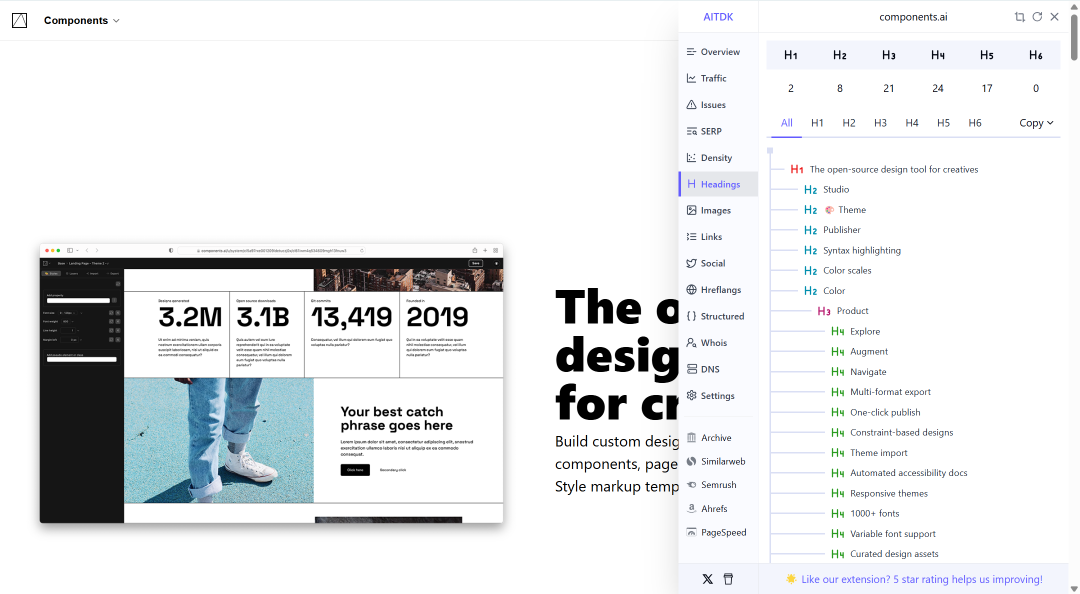Click the crop/screenshot icon in panel header
Screen dimensions: 1080x594
1019,17
